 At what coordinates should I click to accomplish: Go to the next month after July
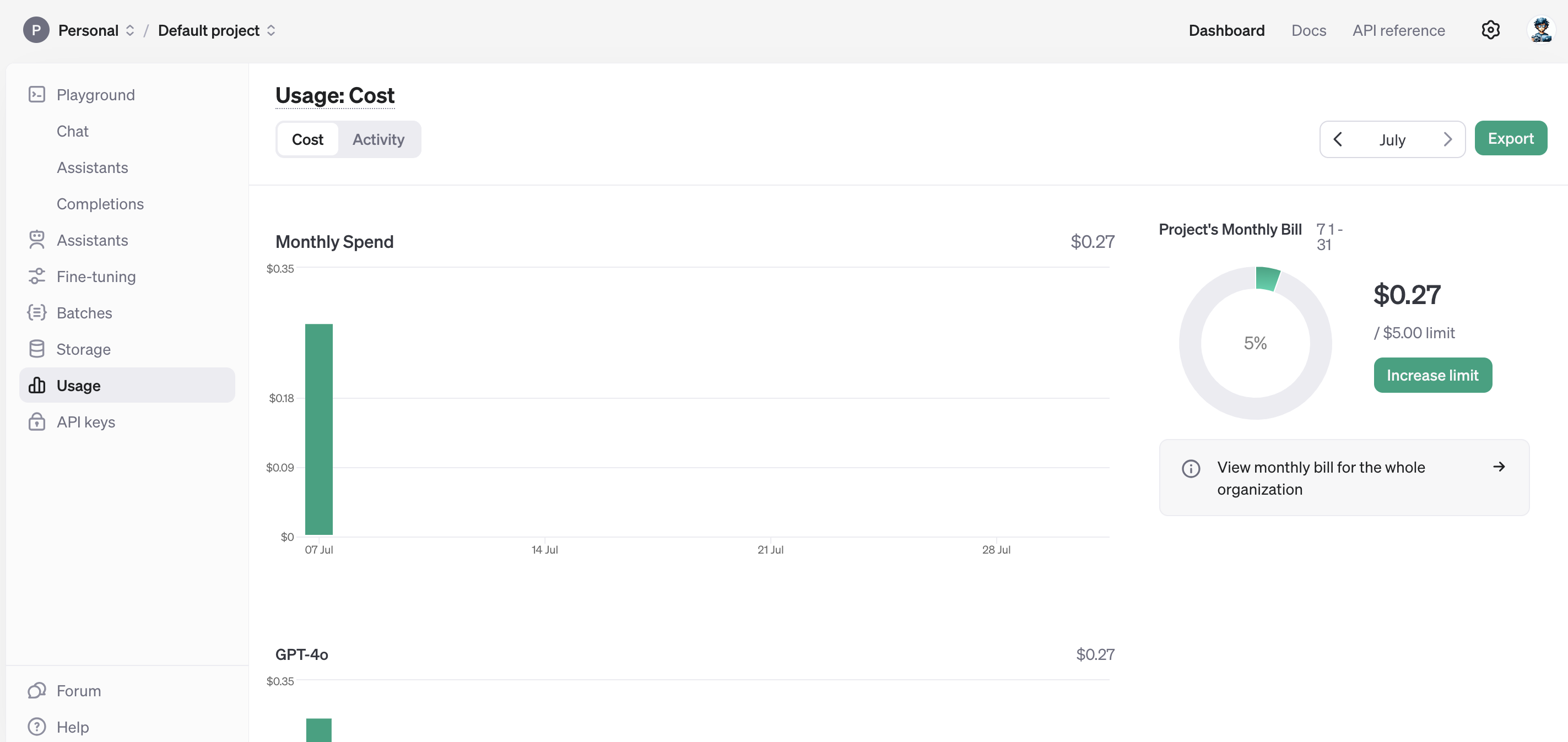pos(1447,139)
